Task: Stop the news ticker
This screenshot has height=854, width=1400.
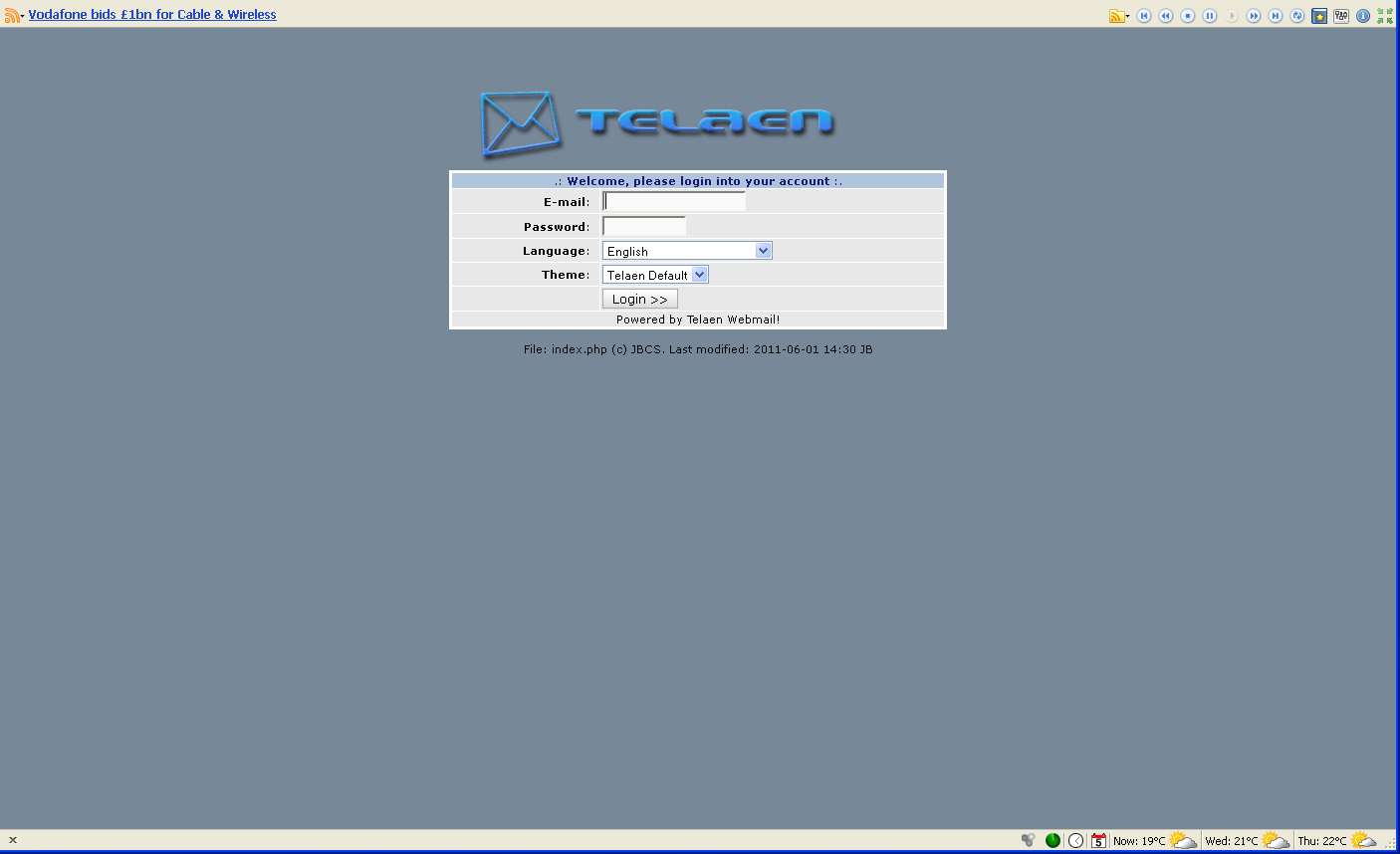Action: (1188, 16)
